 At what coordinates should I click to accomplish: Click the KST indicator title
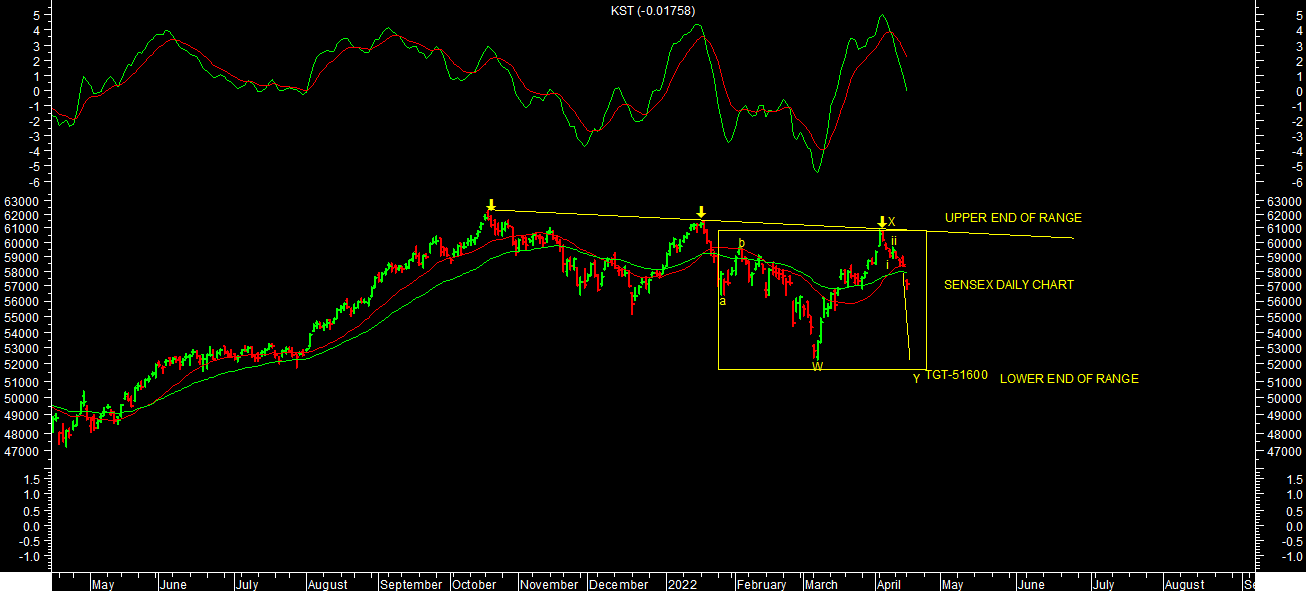(653, 11)
